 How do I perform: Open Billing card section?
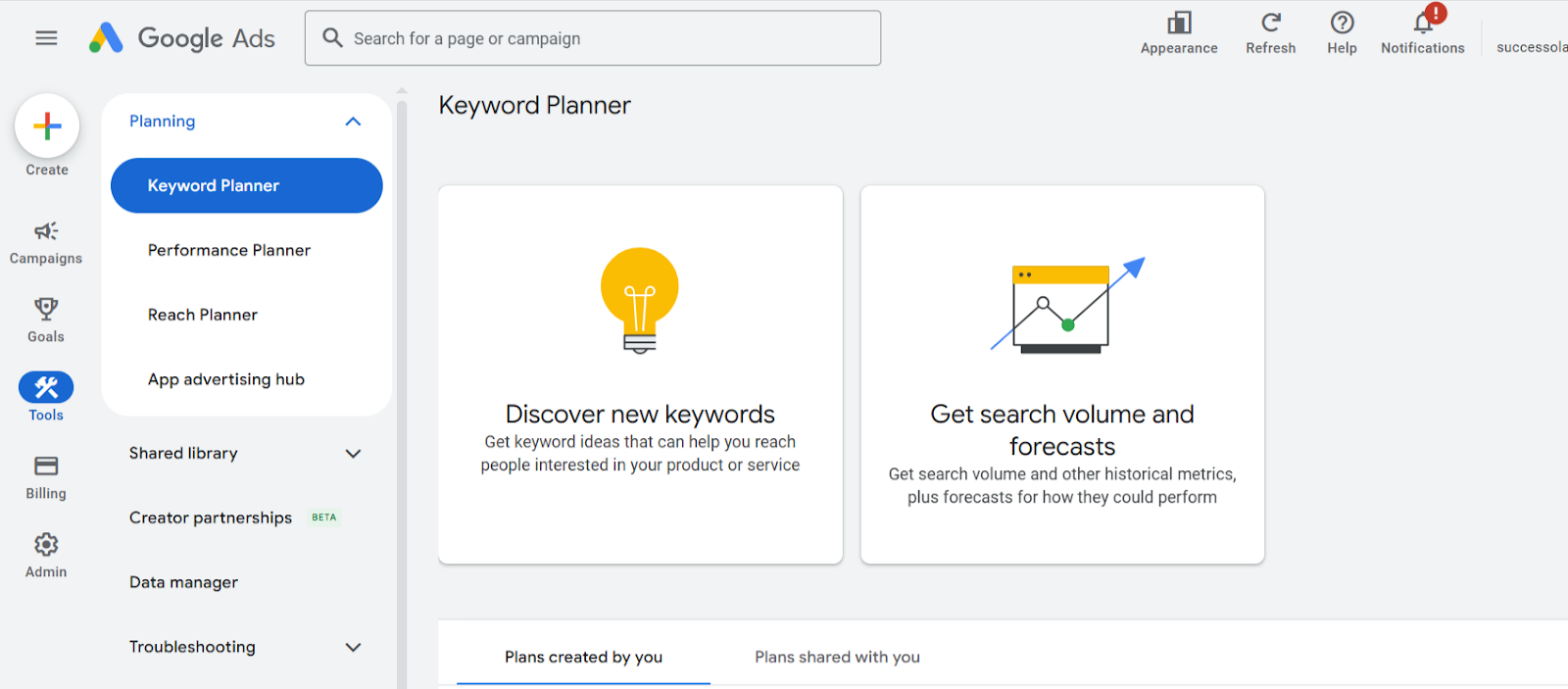pyautogui.click(x=46, y=477)
